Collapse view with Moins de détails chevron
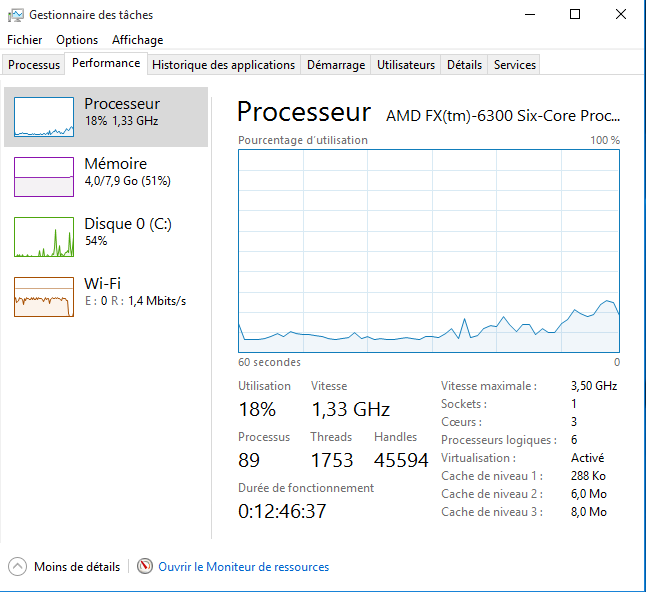 [x=17, y=567]
